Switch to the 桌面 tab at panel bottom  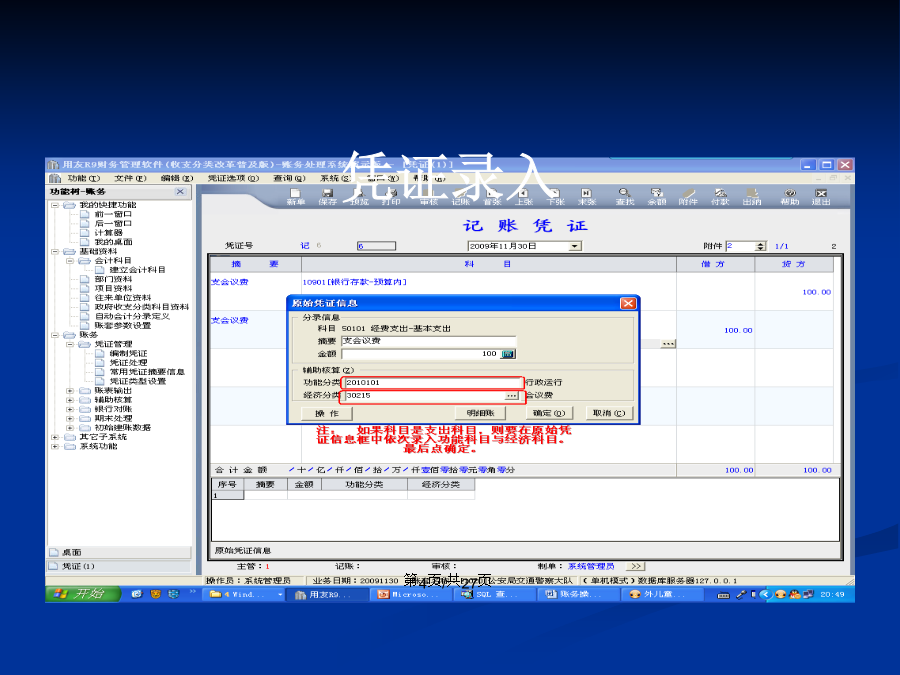pos(119,552)
